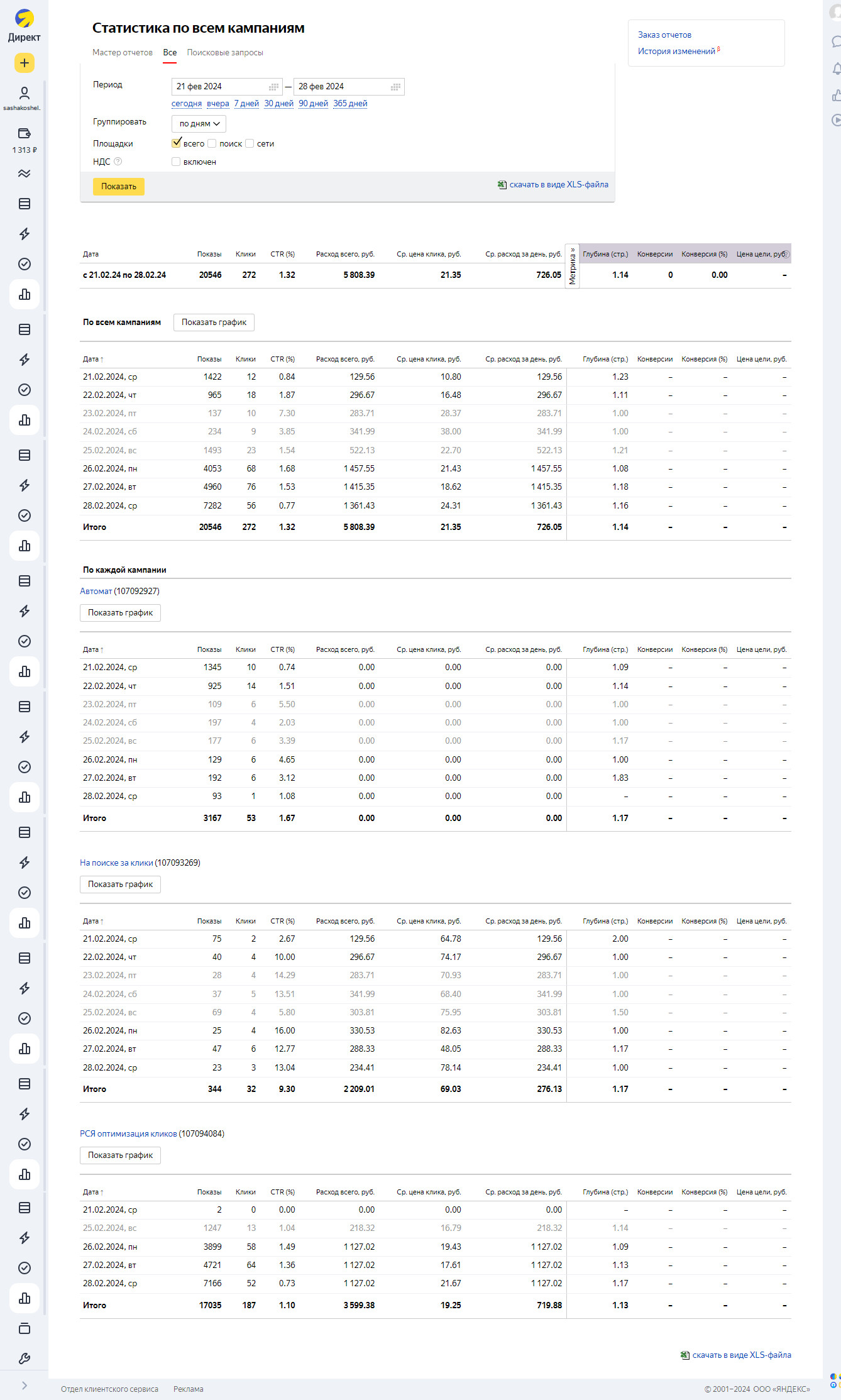
Task: Show chart for the Автомат campaign
Action: [120, 613]
